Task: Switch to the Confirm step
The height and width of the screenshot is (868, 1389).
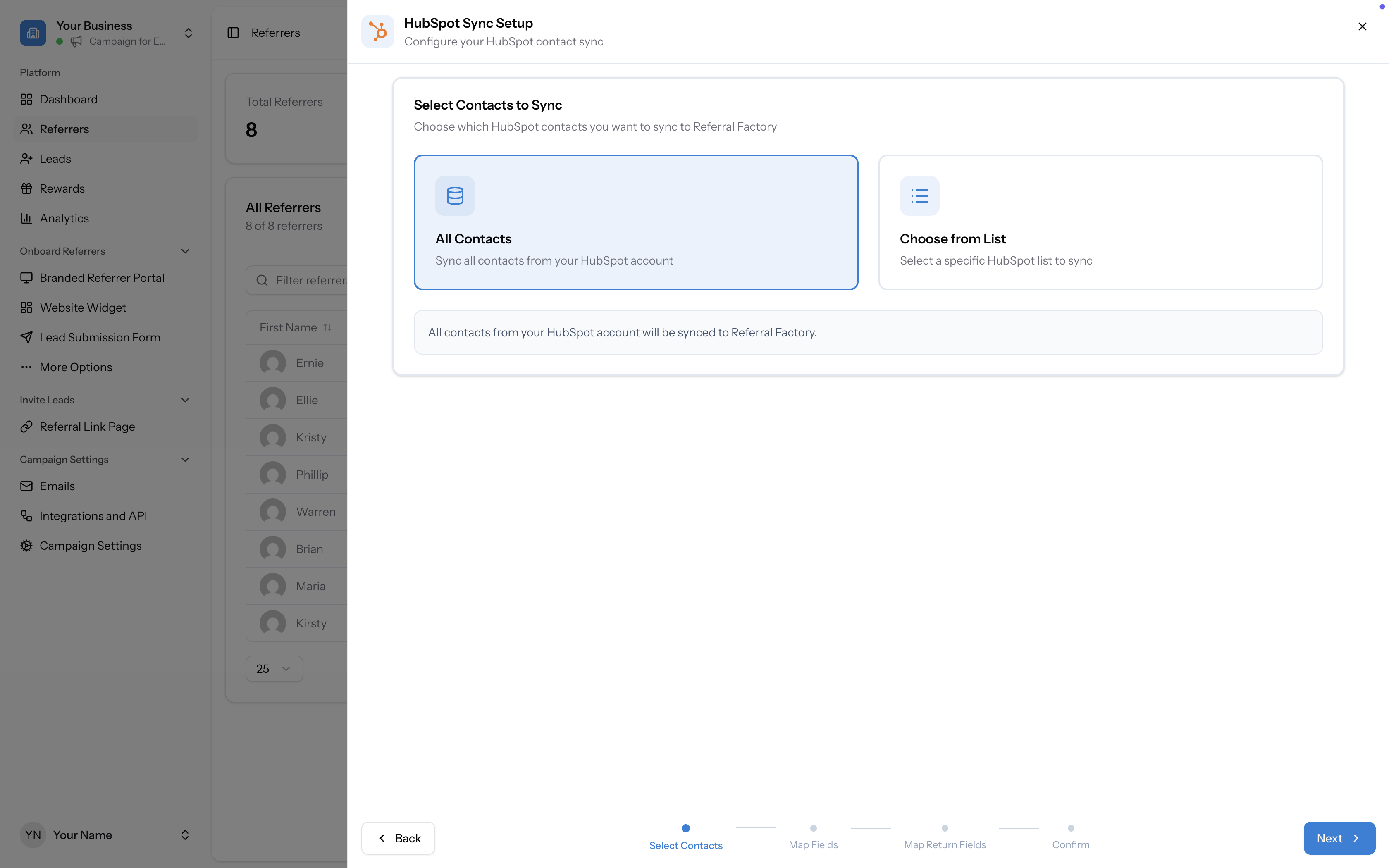Action: click(1070, 837)
